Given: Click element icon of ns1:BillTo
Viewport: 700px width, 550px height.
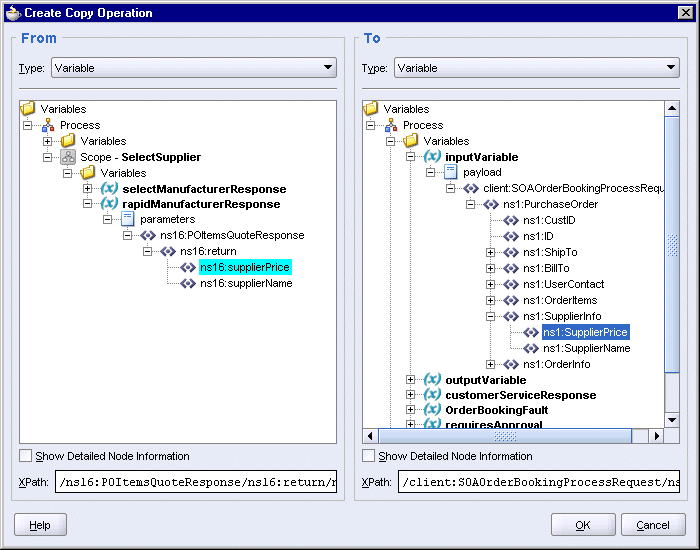Looking at the screenshot, I should click(x=511, y=268).
